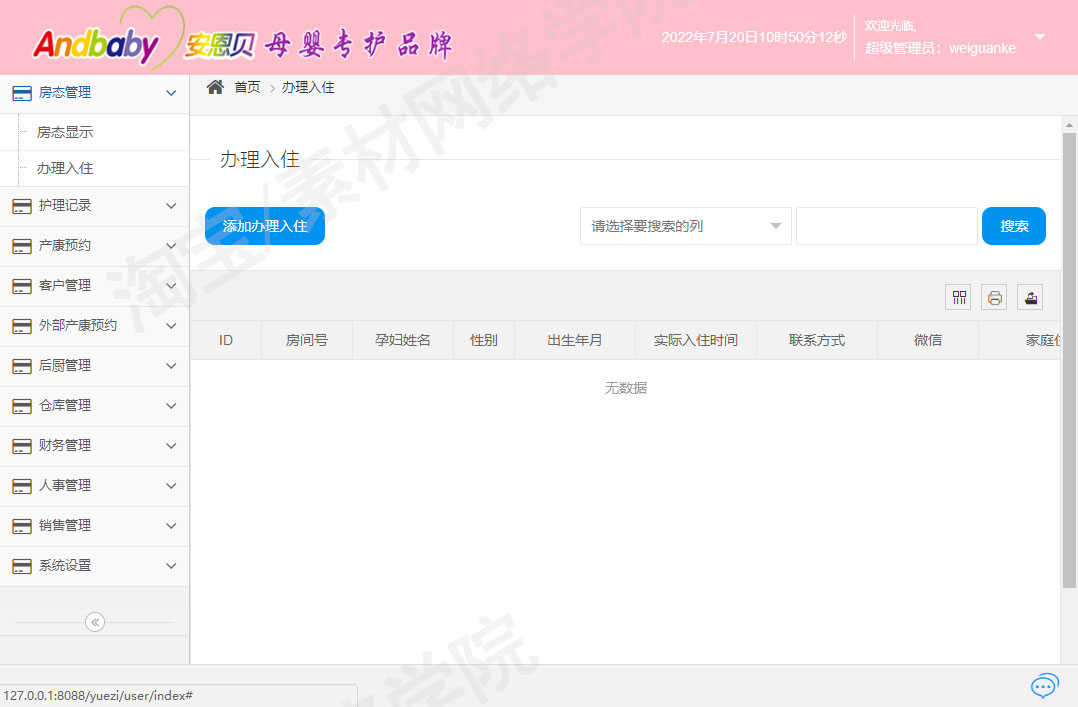Image resolution: width=1078 pixels, height=707 pixels.
Task: Click the 仓库管理 card icon
Action: click(x=22, y=406)
